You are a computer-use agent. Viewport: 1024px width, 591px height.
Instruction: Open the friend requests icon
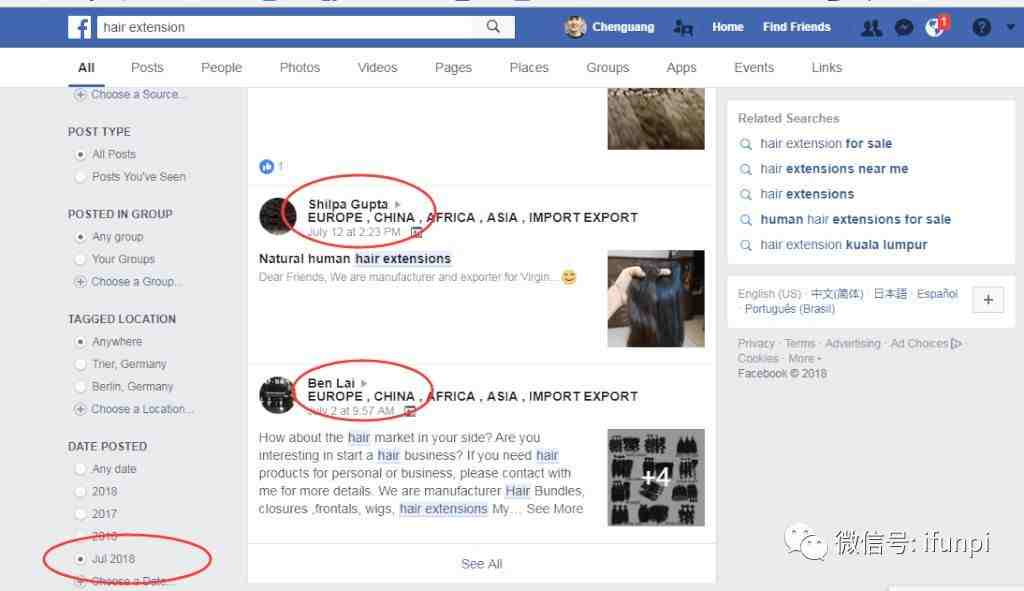[x=871, y=28]
